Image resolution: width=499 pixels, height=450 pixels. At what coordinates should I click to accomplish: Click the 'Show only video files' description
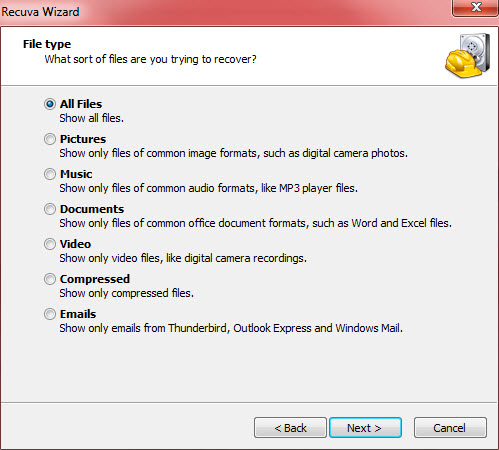coord(183,258)
